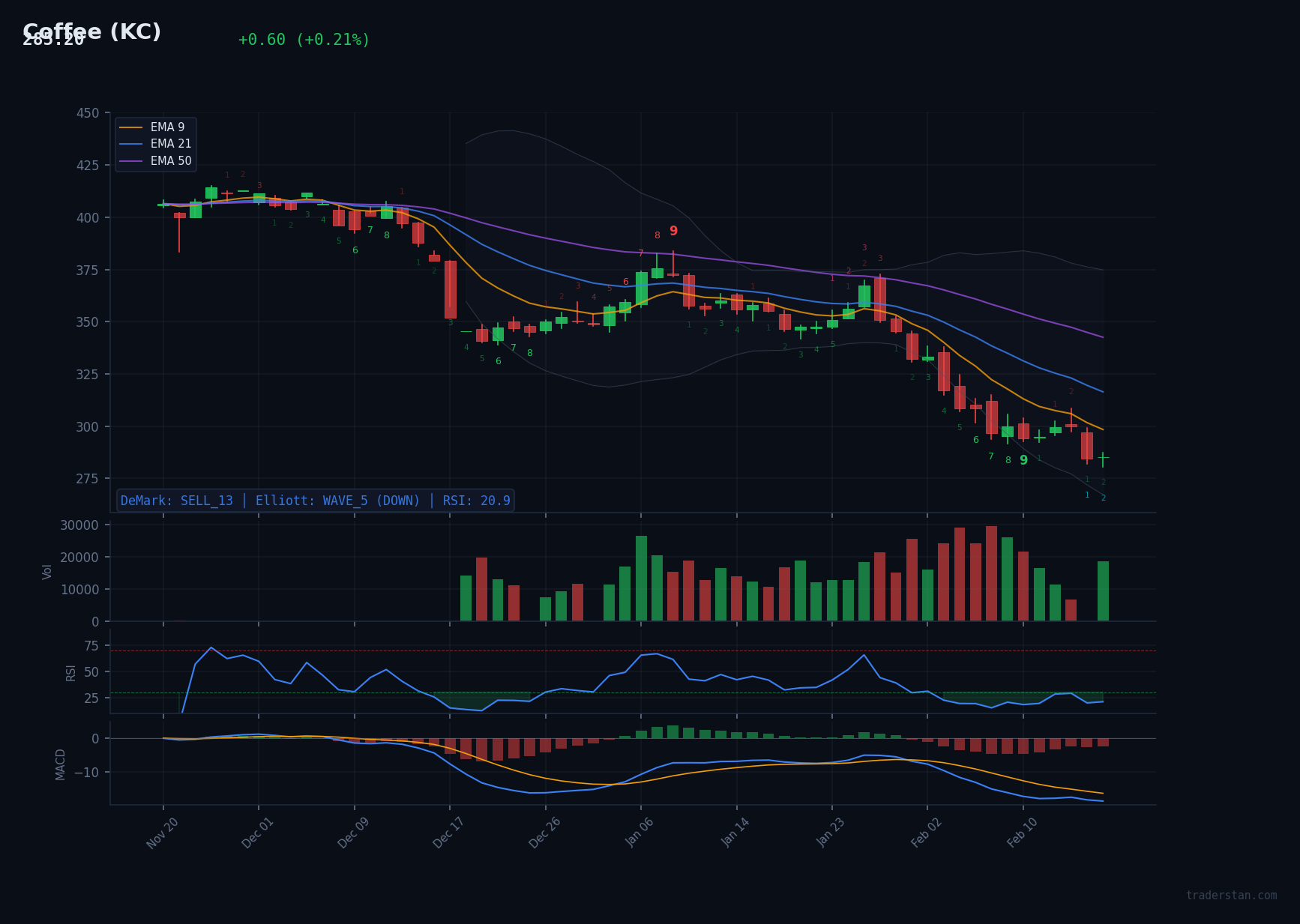Click the Elliott: WAVE_5 (DOWN) label
The height and width of the screenshot is (924, 1300).
pos(337,501)
